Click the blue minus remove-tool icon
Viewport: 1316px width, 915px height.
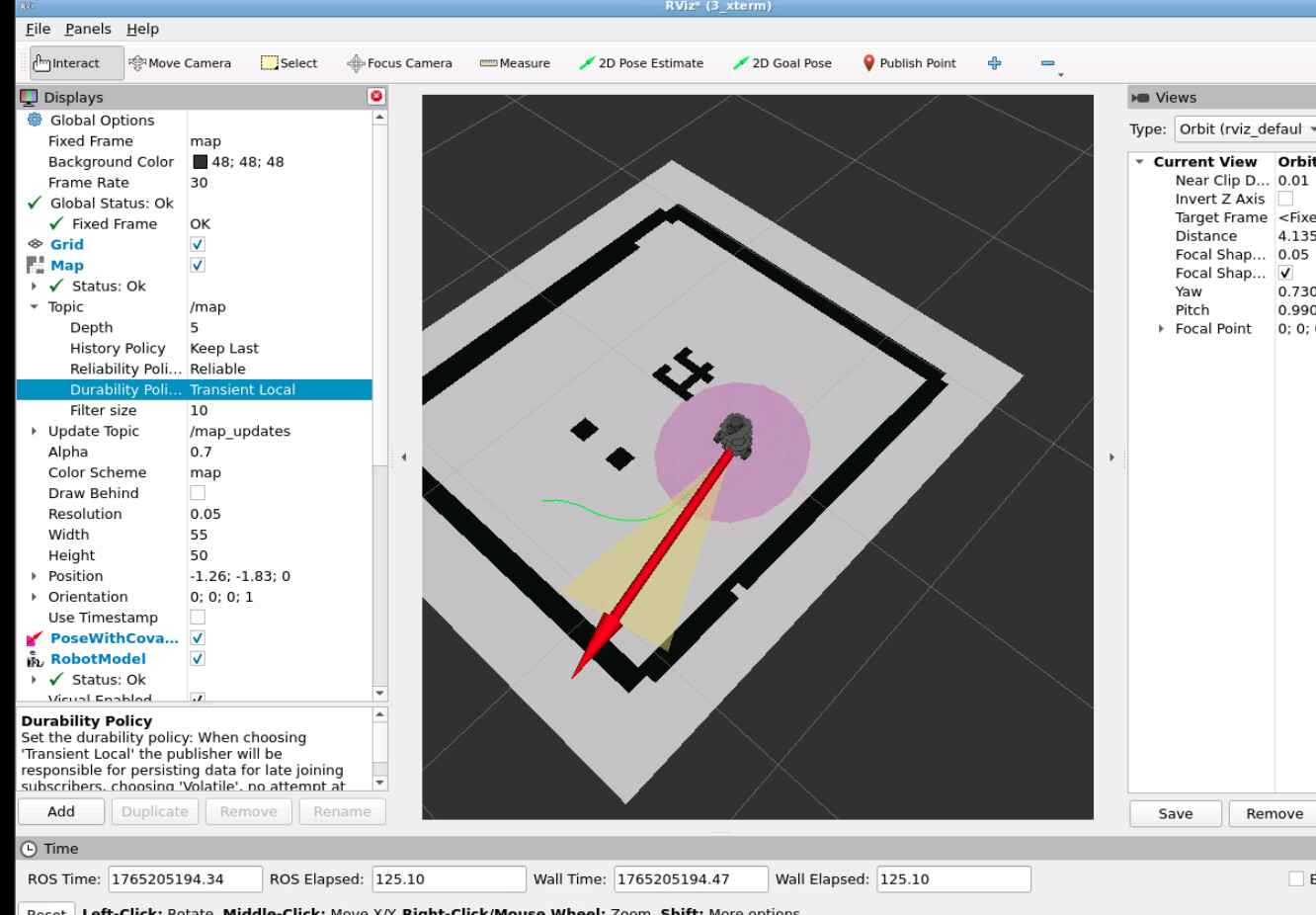point(1047,63)
